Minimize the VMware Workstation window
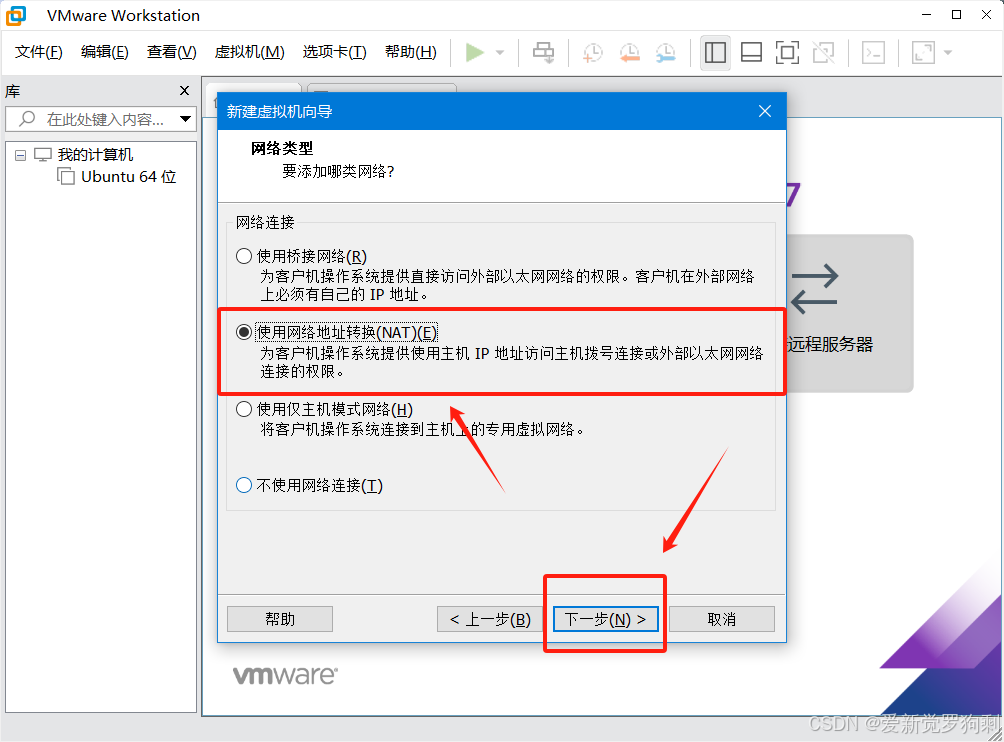1004x742 pixels. click(x=927, y=15)
